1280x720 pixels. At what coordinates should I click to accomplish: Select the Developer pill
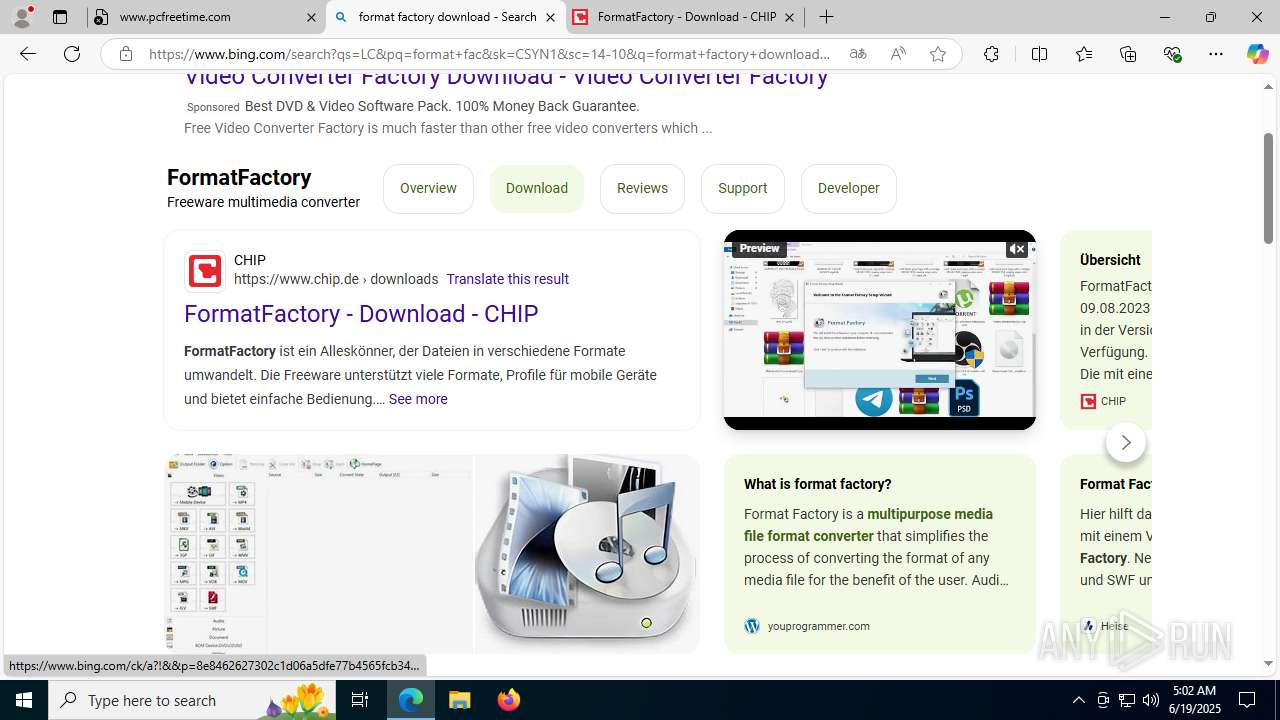coord(849,188)
